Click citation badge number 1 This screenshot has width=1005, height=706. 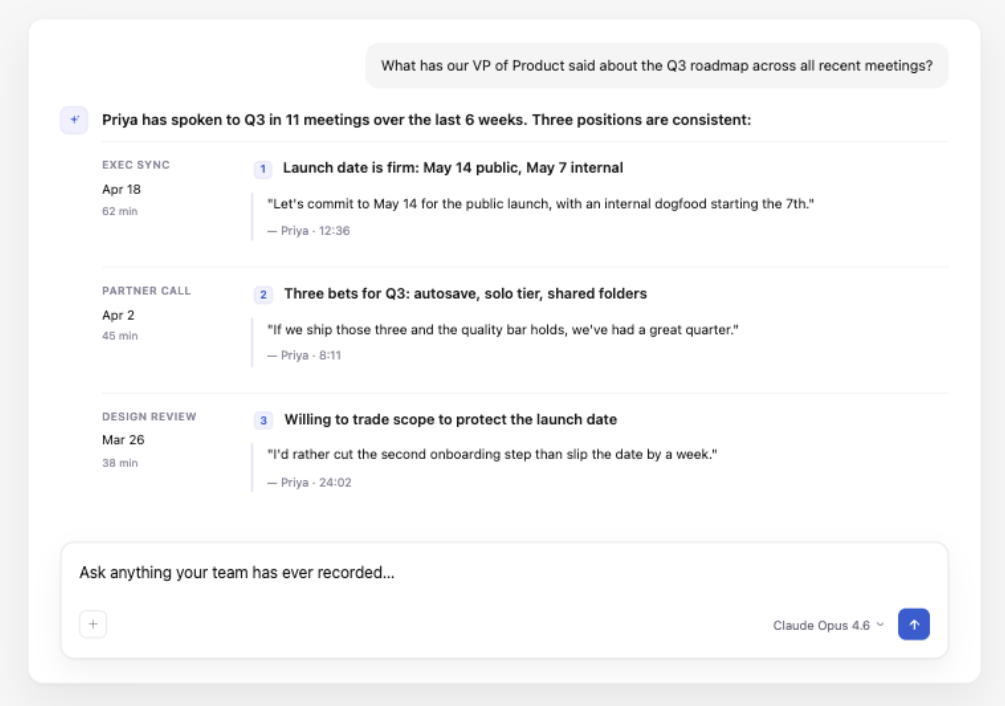coord(264,168)
